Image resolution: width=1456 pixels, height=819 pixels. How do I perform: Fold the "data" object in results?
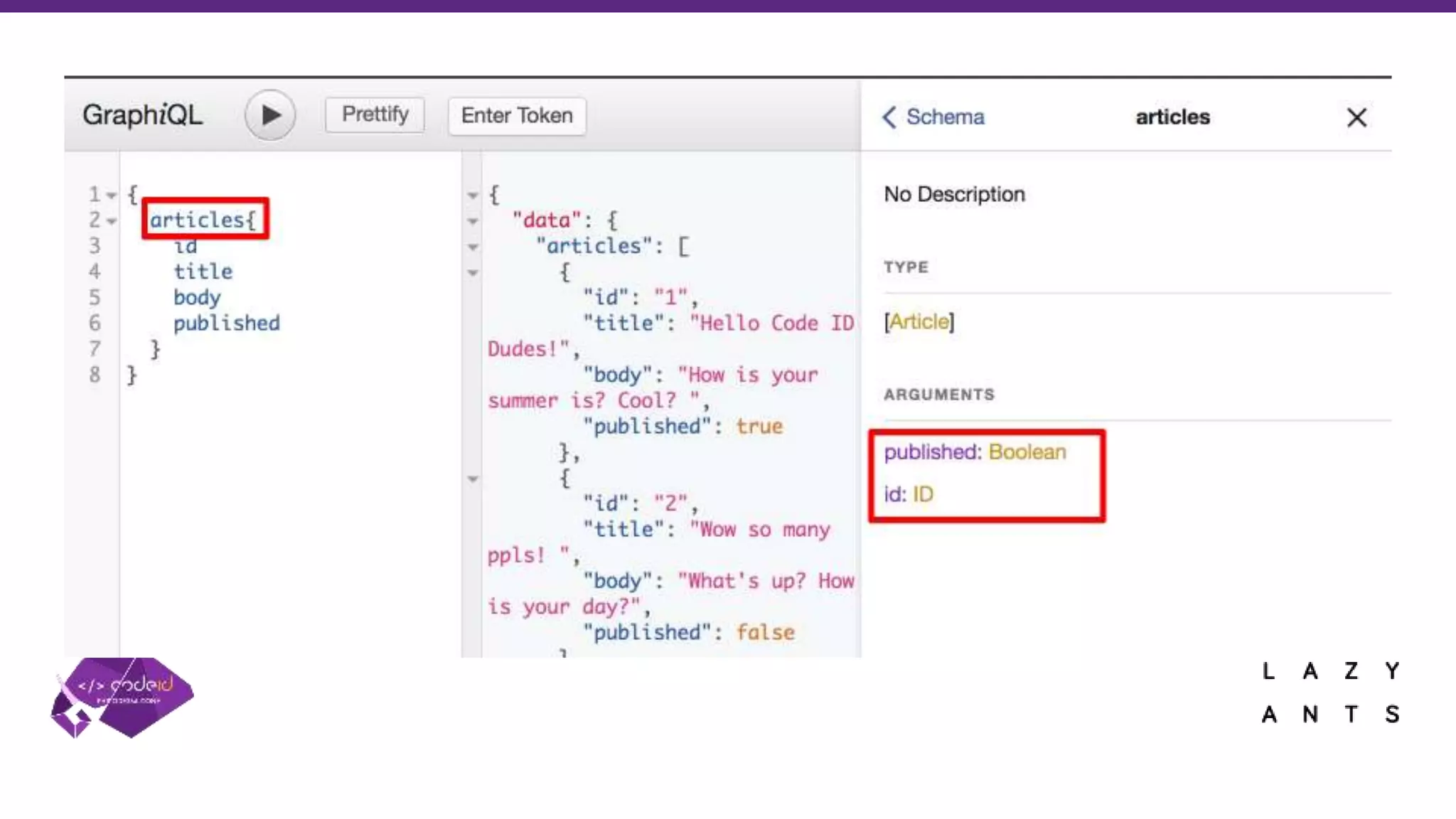tap(473, 221)
